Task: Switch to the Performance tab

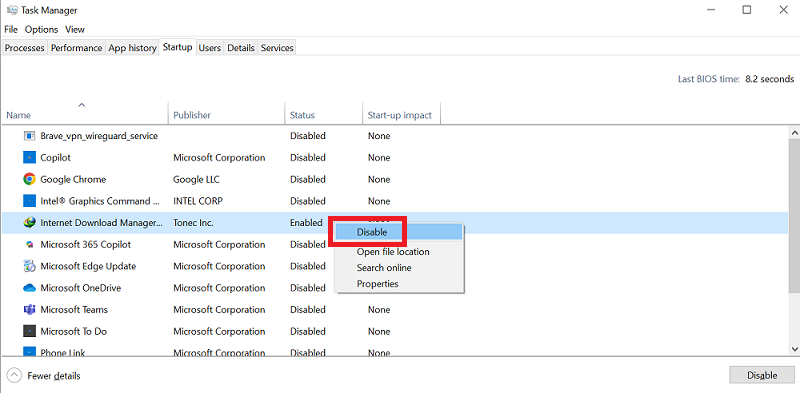Action: click(x=77, y=47)
